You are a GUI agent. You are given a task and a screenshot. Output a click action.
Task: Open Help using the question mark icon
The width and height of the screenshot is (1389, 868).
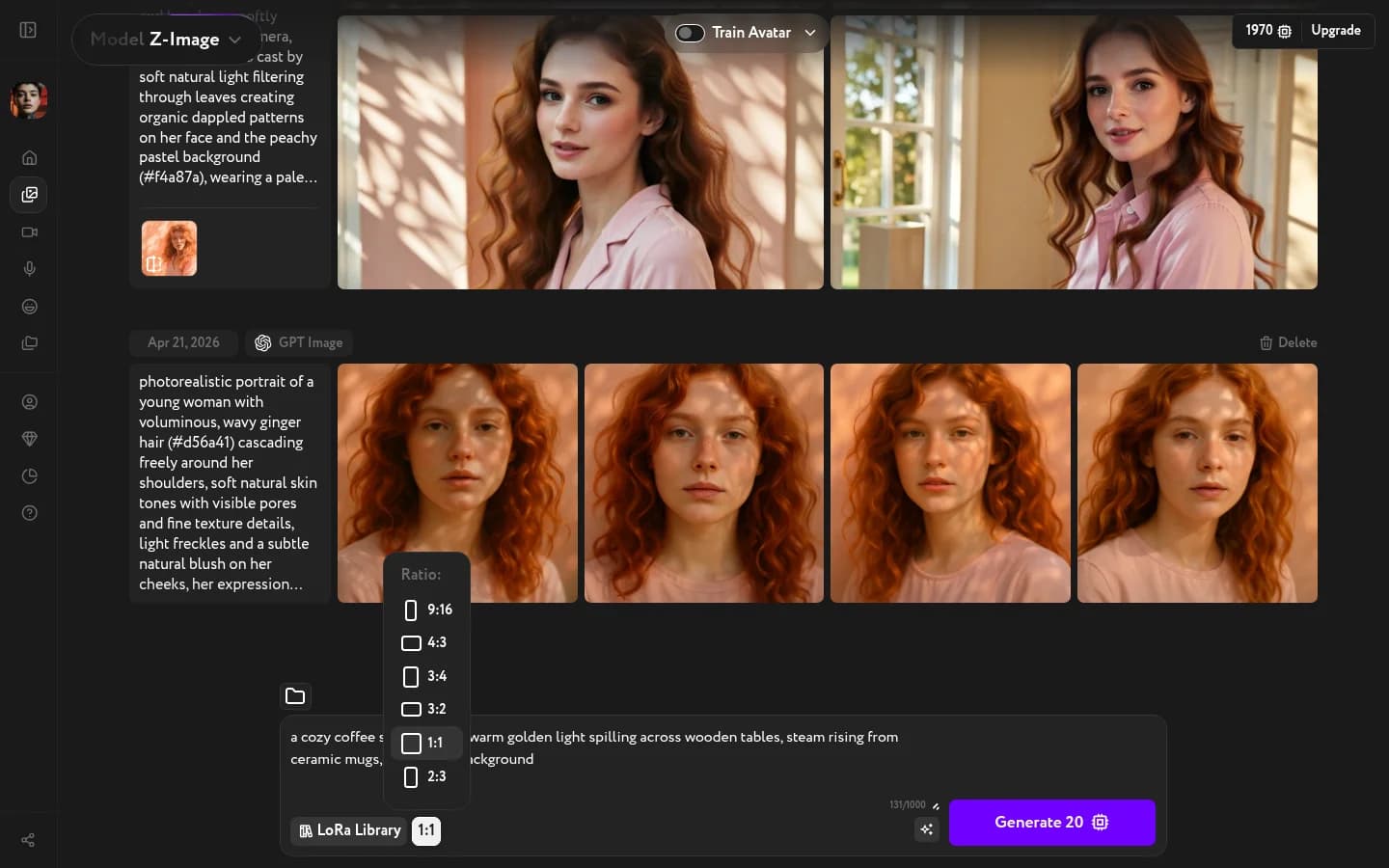point(29,513)
